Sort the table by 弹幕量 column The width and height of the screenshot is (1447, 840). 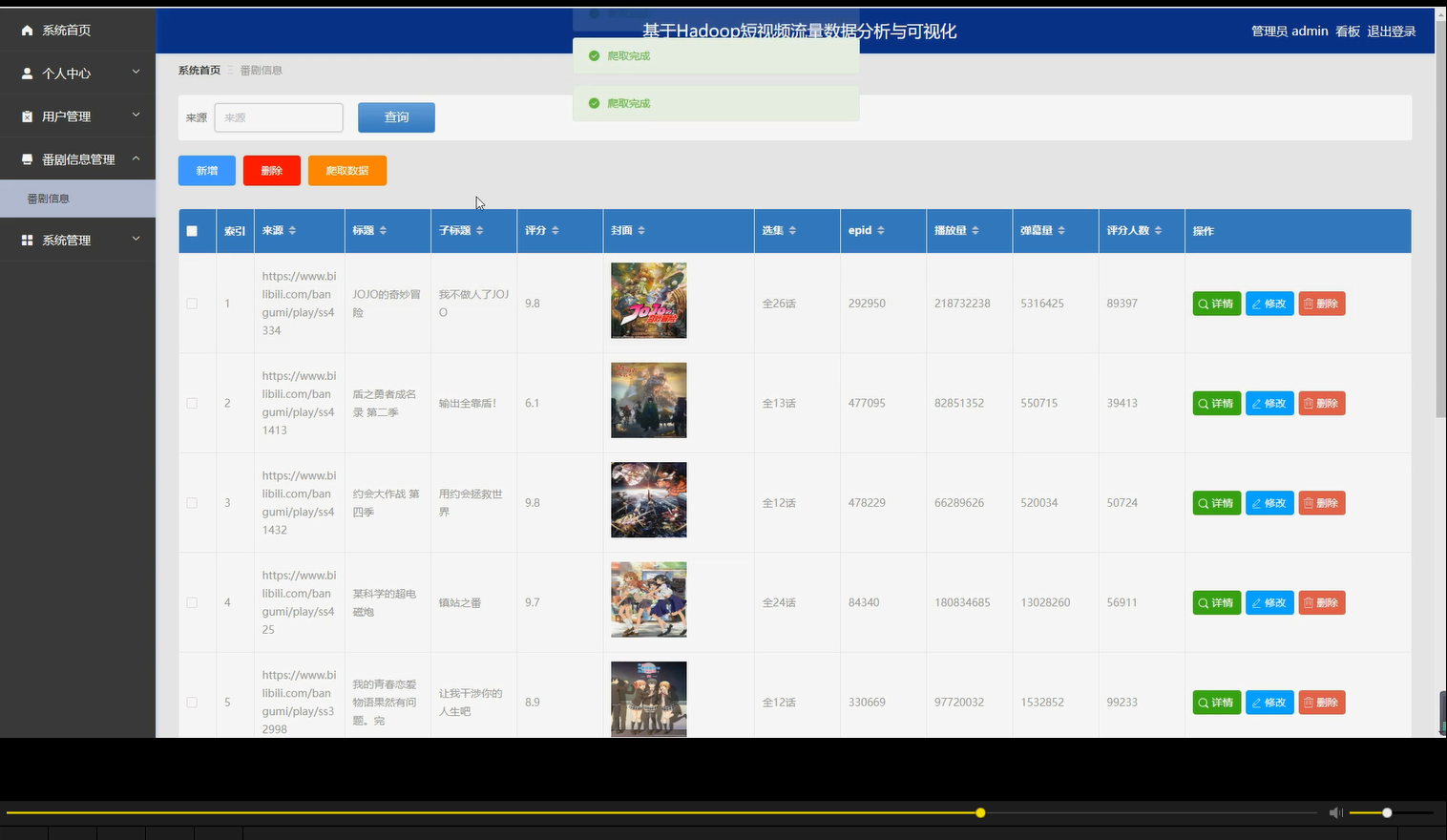point(1060,231)
